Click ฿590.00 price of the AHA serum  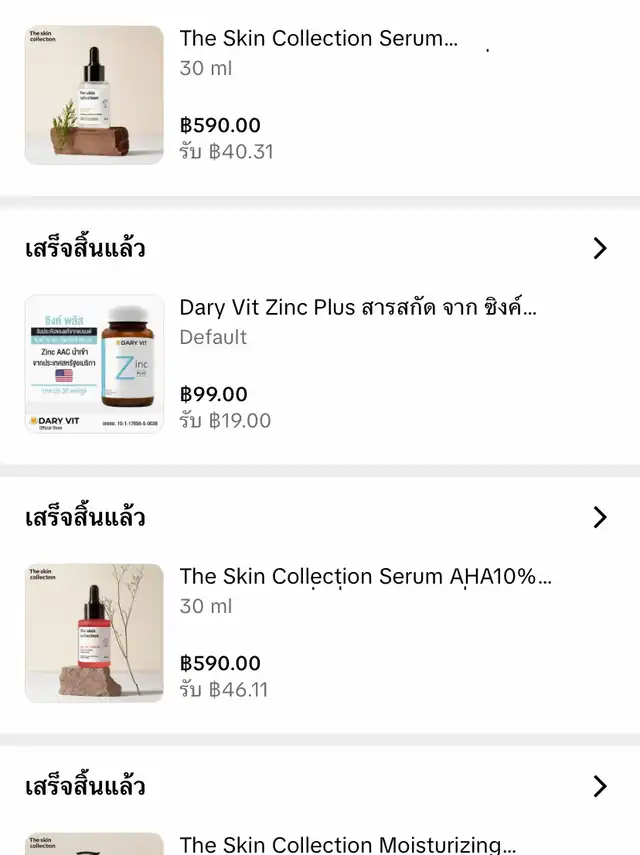click(x=220, y=663)
